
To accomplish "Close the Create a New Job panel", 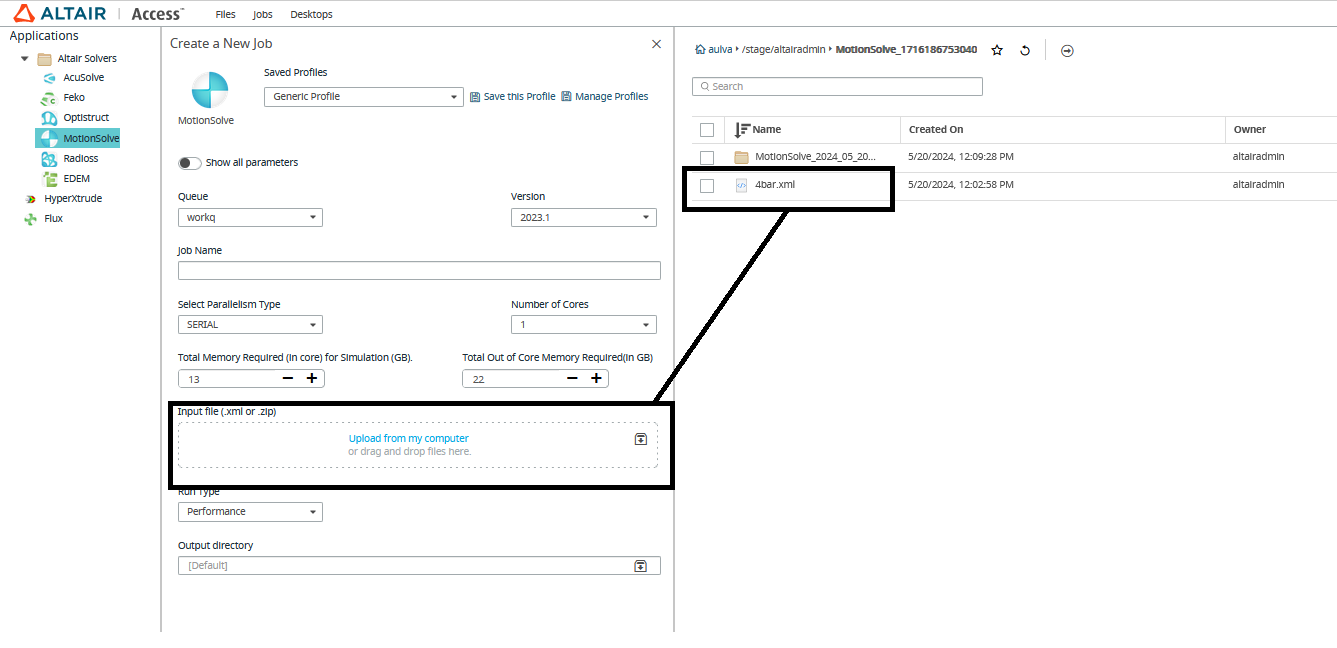I will coord(656,44).
